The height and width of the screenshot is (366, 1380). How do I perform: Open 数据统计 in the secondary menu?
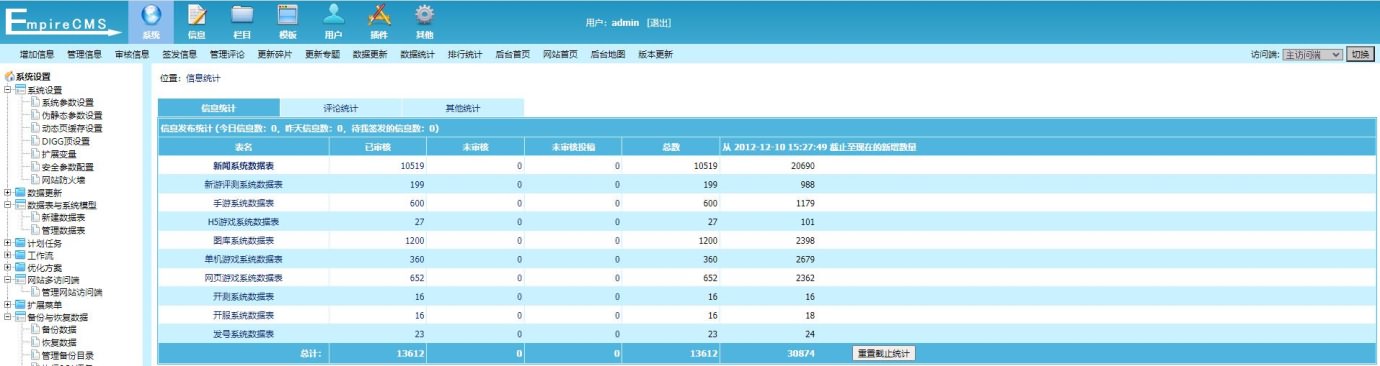417,54
